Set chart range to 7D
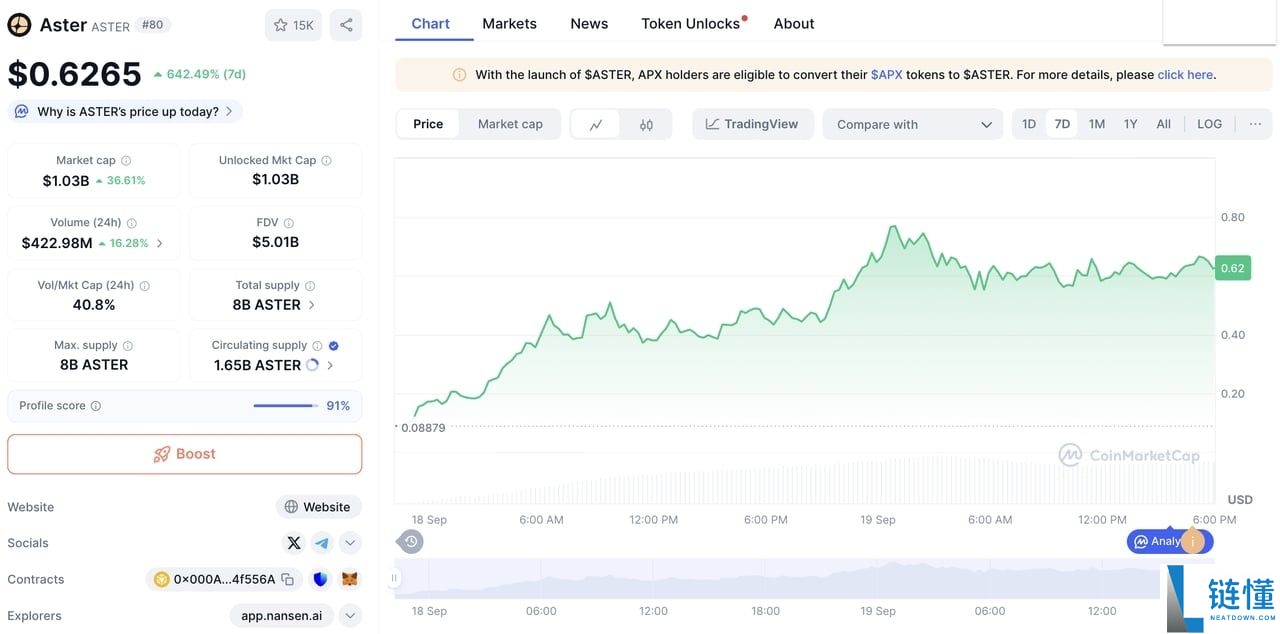This screenshot has width=1280, height=634. [1062, 124]
